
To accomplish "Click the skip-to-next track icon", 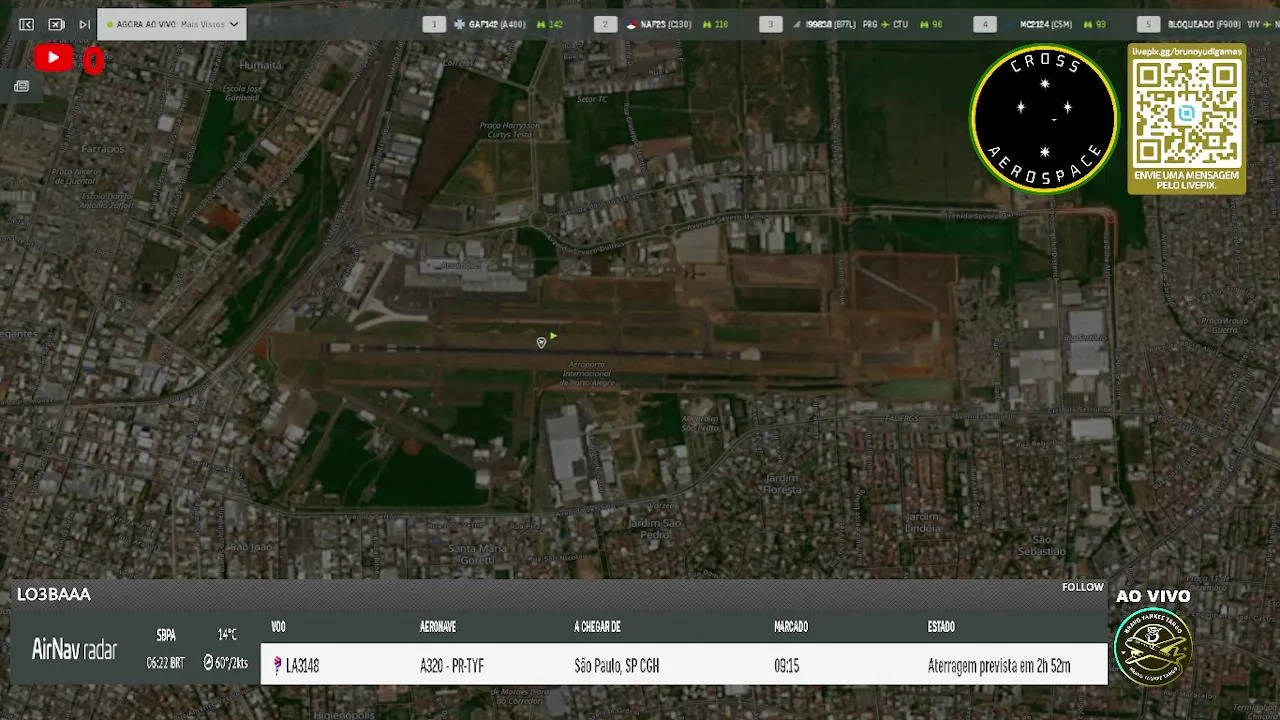I will click(84, 24).
